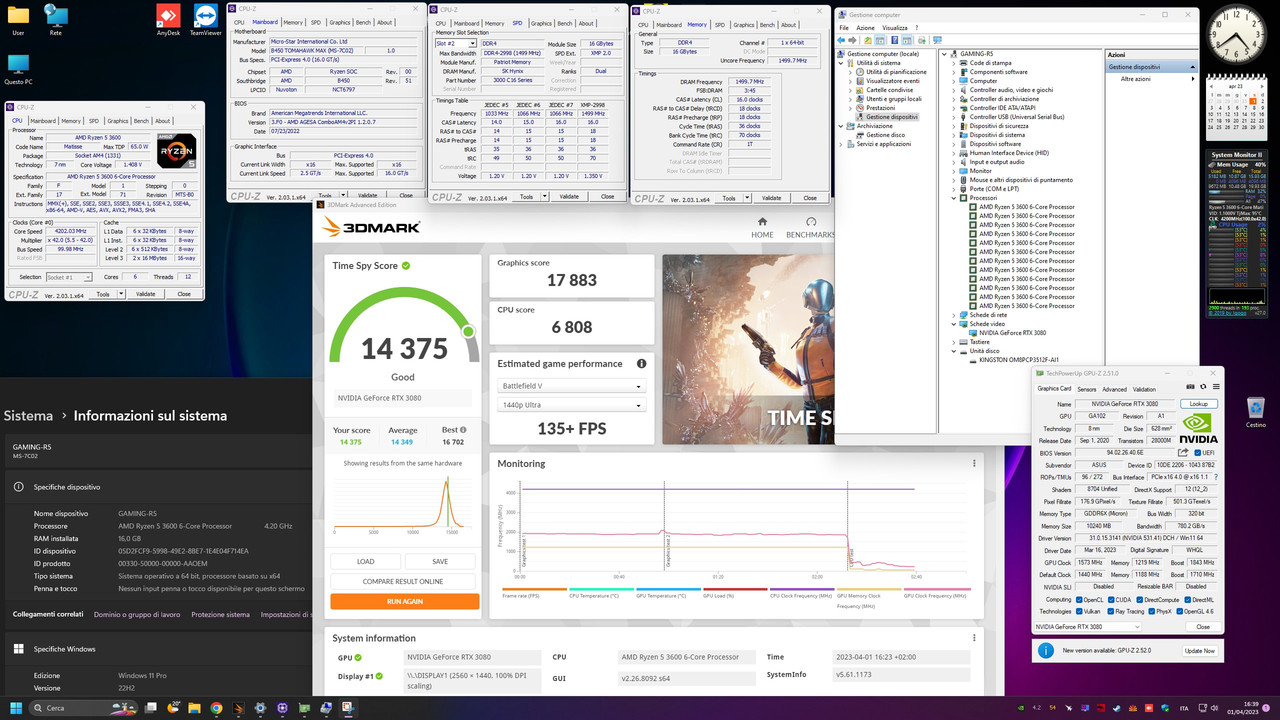Switch to Advanced tab in GPU-Z
The width and height of the screenshot is (1280, 720).
pyautogui.click(x=1114, y=389)
